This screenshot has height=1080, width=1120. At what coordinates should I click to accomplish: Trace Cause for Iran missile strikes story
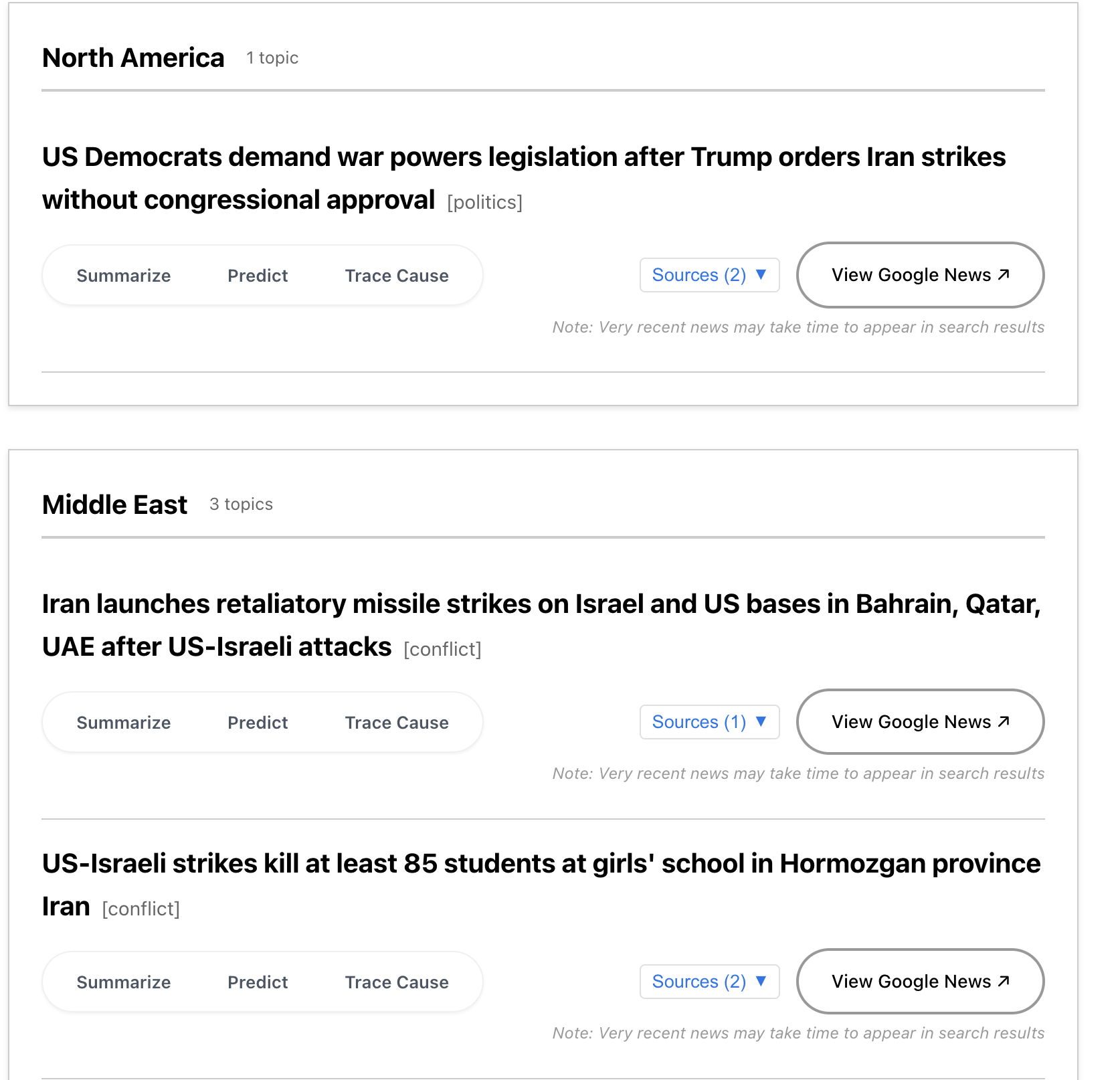(x=396, y=722)
